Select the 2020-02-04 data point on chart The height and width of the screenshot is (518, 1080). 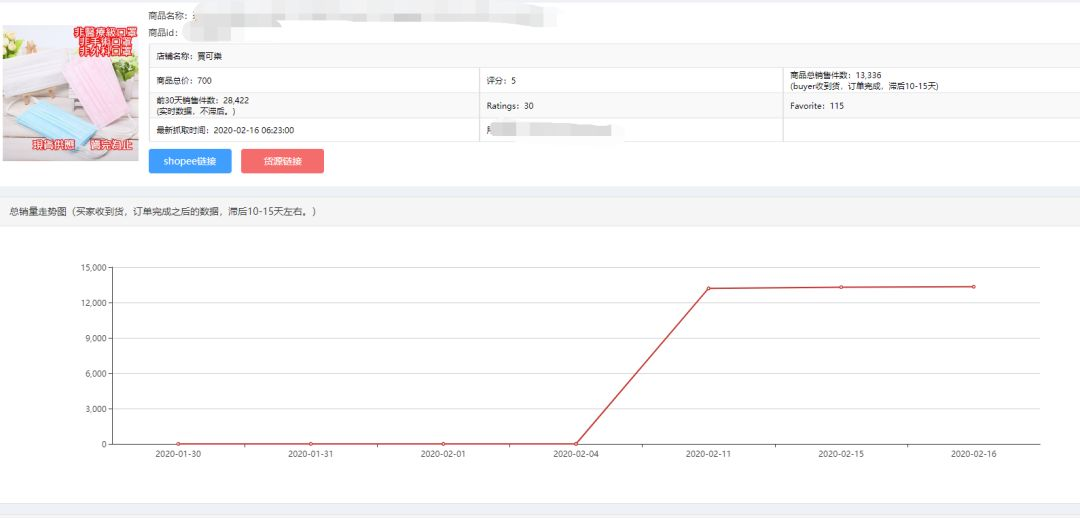pyautogui.click(x=576, y=444)
